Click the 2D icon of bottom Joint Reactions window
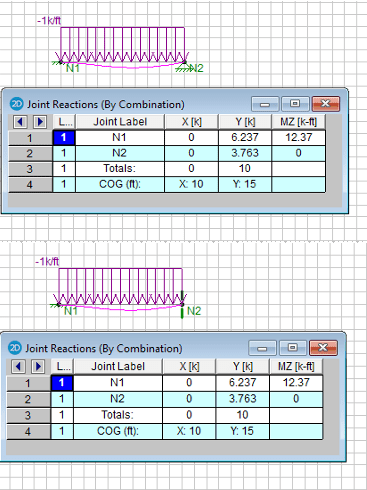367x490 pixels. [x=14, y=348]
